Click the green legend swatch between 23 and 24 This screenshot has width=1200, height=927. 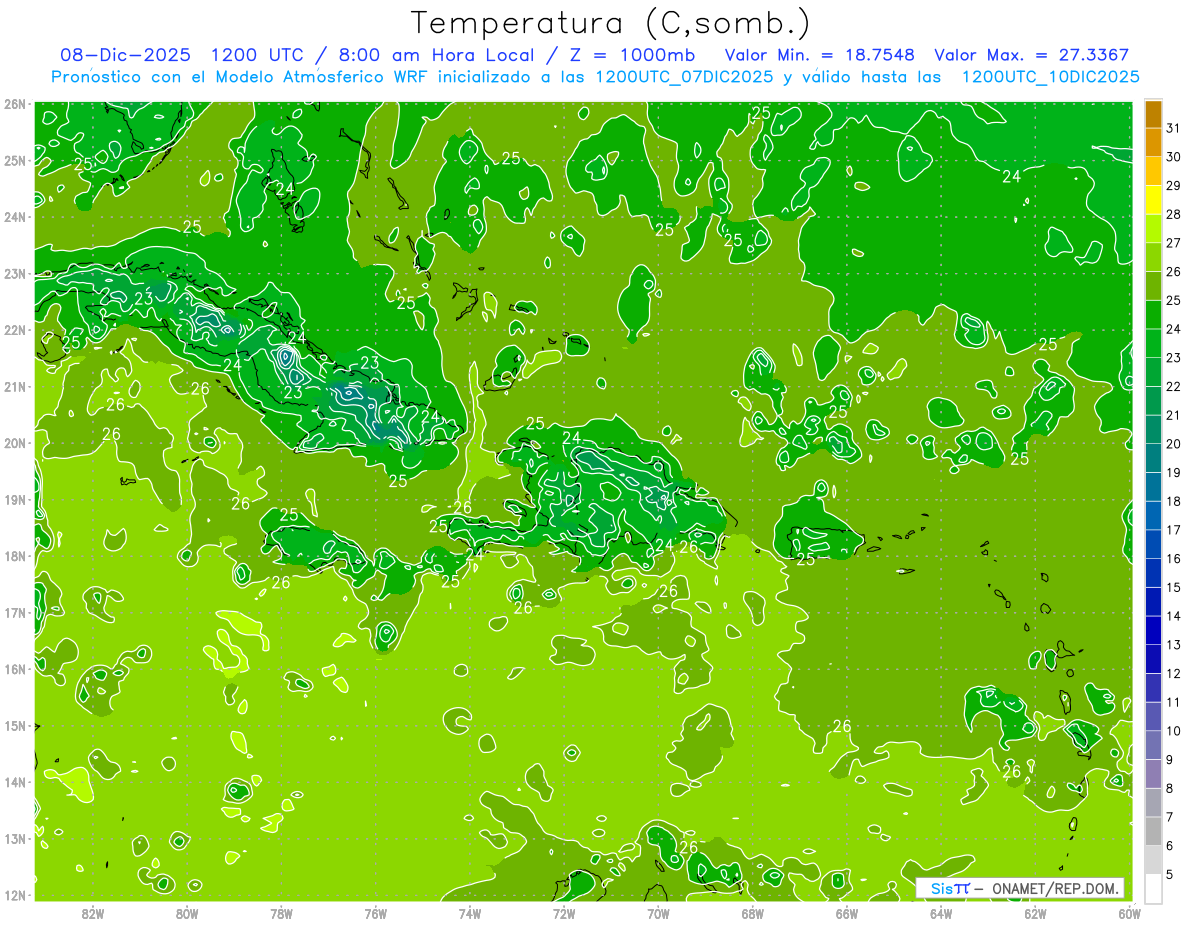pyautogui.click(x=1153, y=344)
